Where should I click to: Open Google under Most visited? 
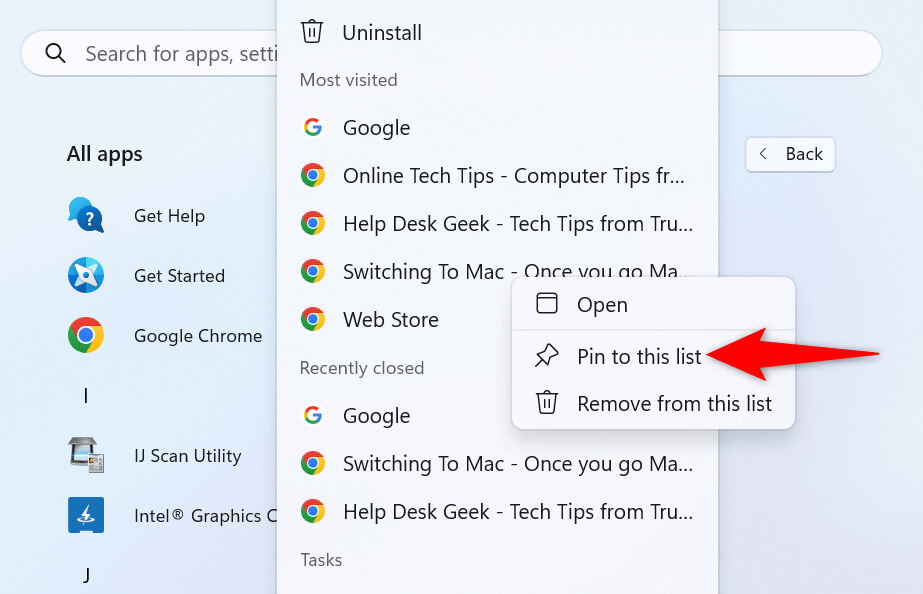376,128
